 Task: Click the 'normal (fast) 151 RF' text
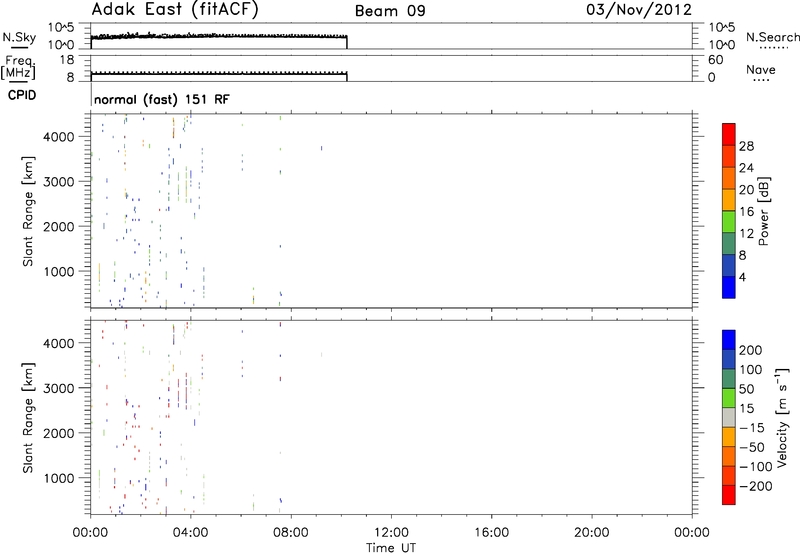click(x=162, y=99)
